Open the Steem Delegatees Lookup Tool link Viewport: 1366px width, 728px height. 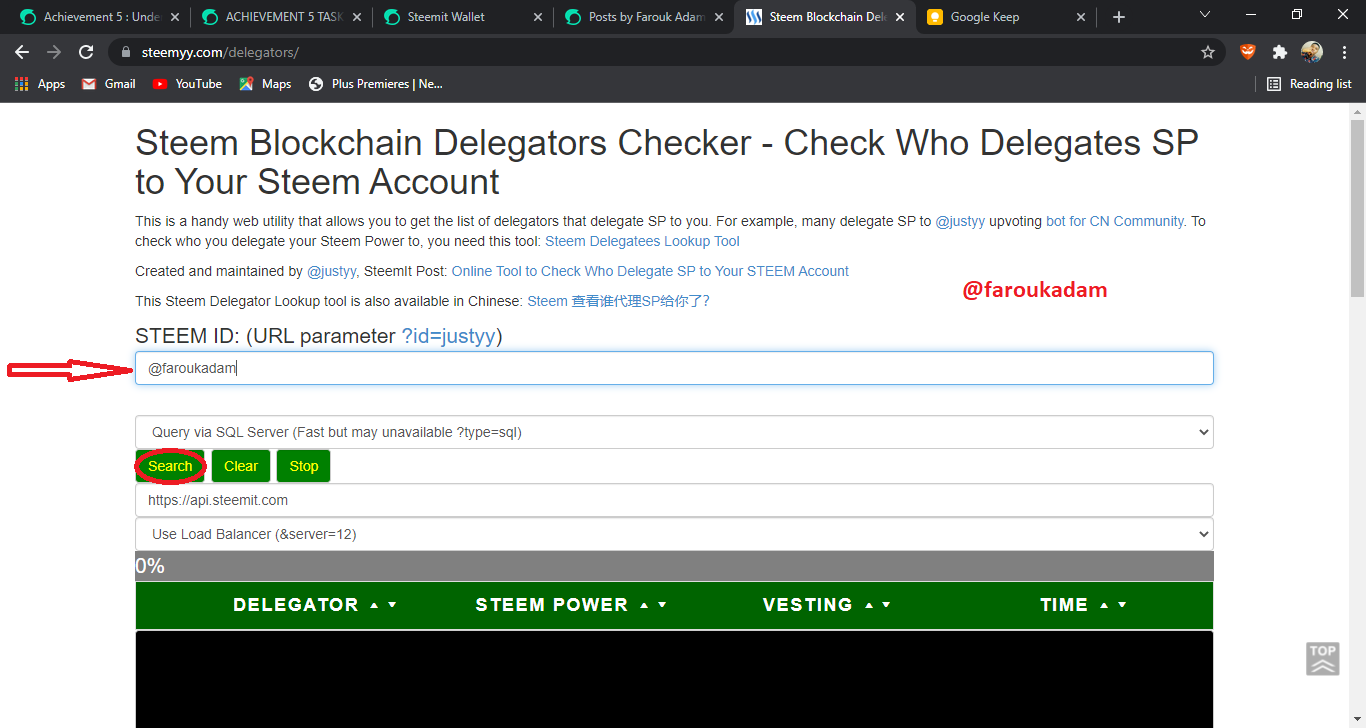(642, 241)
